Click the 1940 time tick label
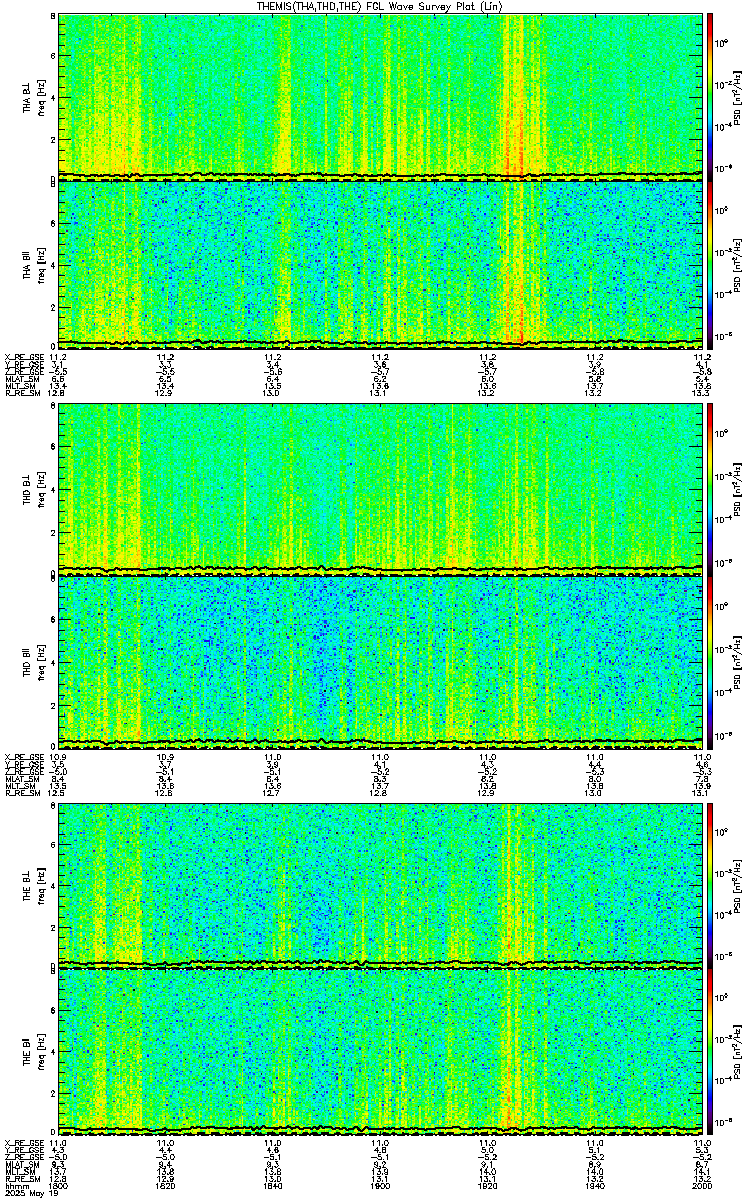Screen dimensions: 750x1200 pos(595,1185)
